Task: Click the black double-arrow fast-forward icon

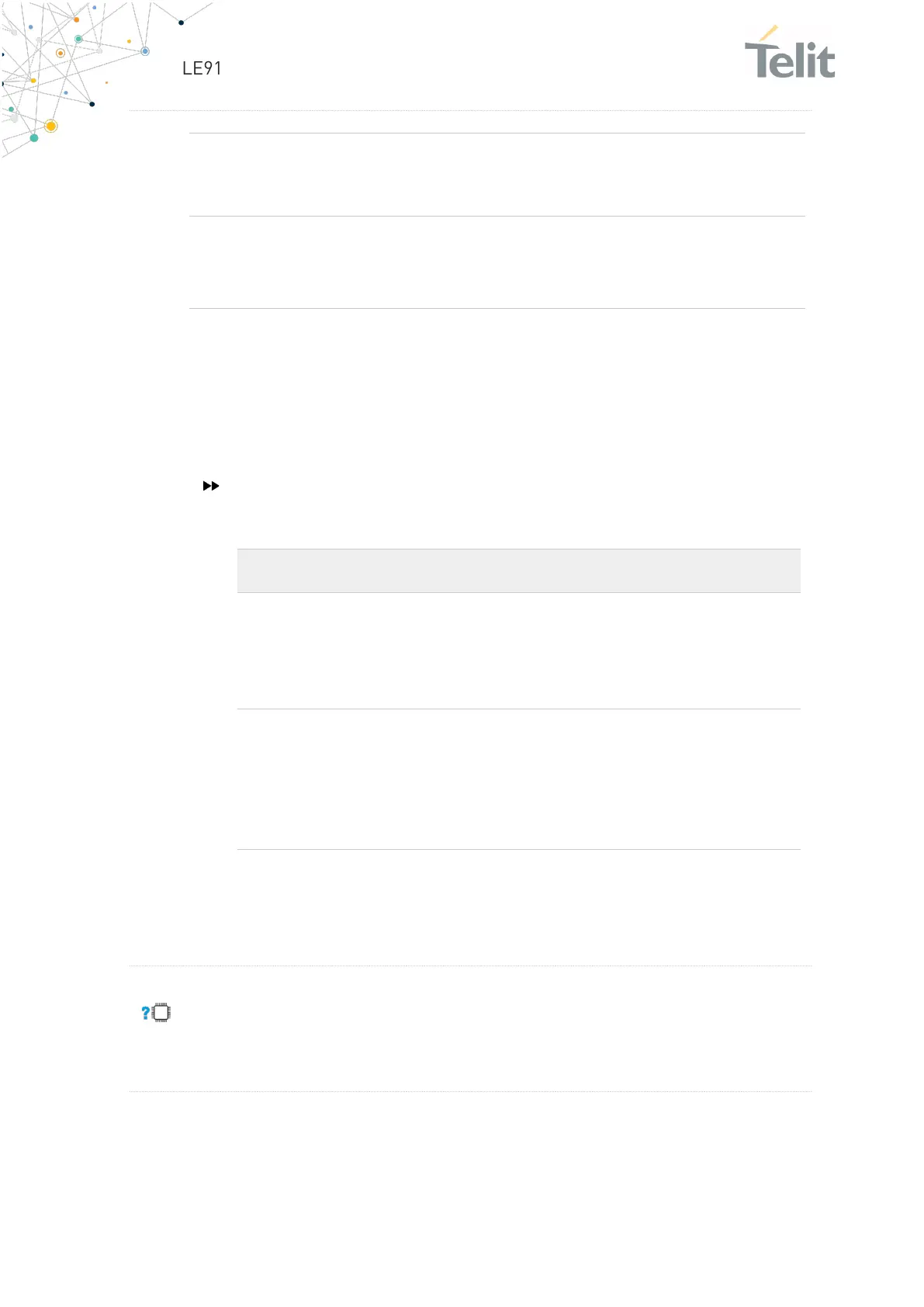Action: tap(211, 486)
